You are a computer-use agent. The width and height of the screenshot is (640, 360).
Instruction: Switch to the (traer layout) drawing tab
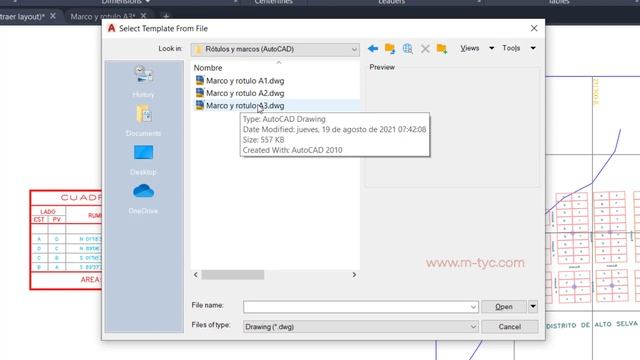(22, 17)
